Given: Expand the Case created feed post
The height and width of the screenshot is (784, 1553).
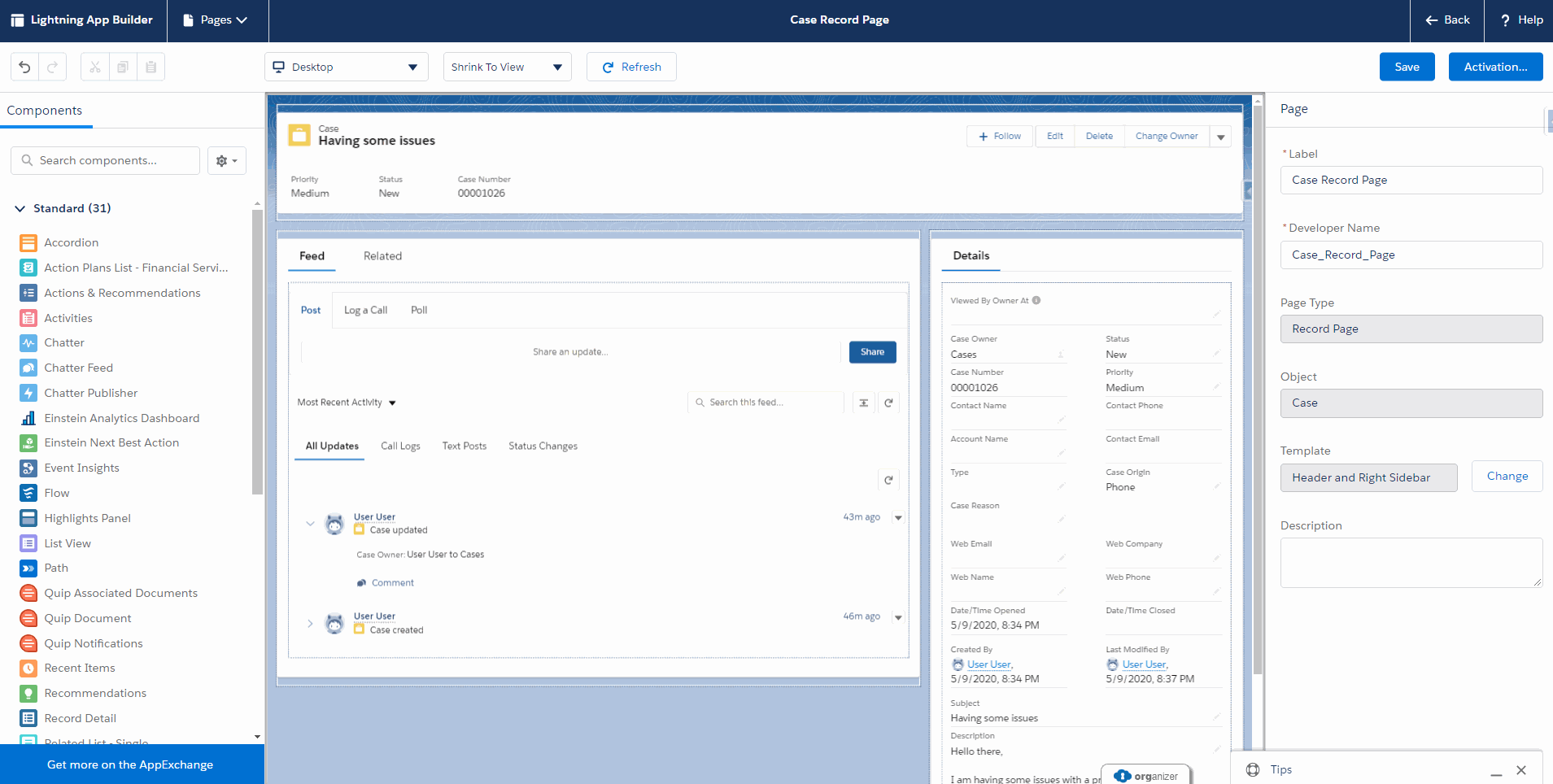Looking at the screenshot, I should coord(310,623).
